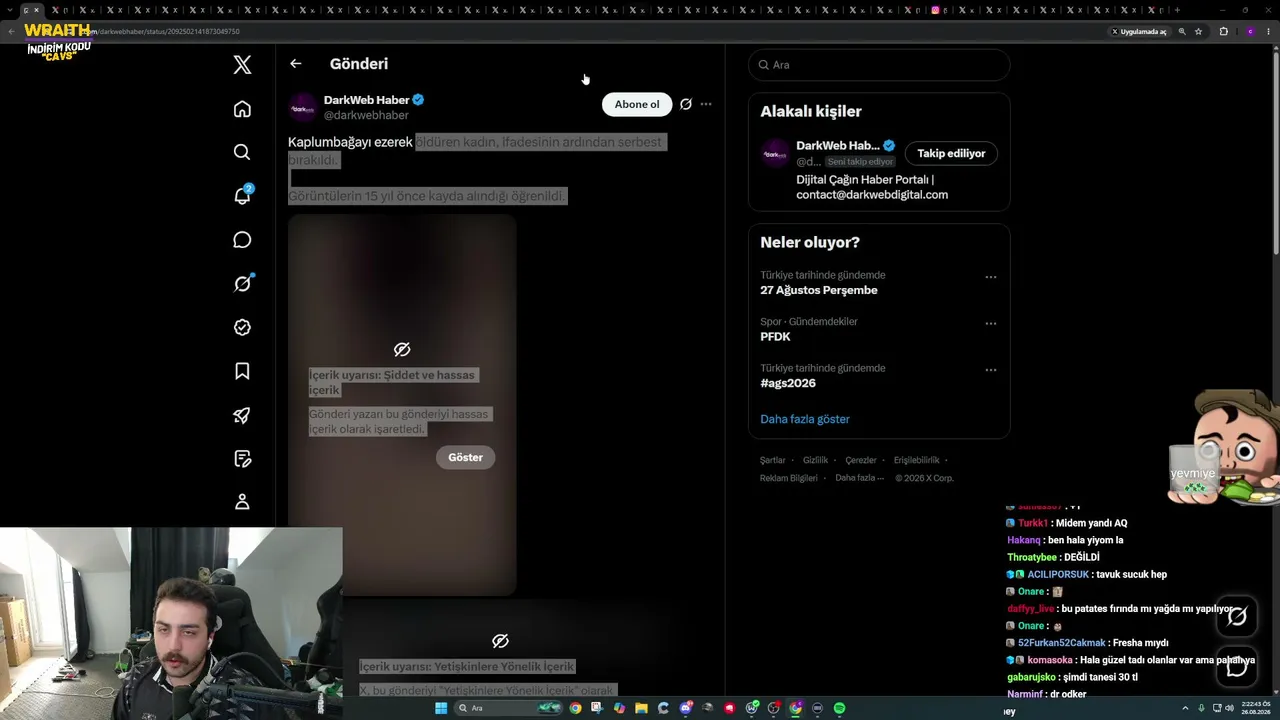Open the PFDK trending topic

point(775,337)
